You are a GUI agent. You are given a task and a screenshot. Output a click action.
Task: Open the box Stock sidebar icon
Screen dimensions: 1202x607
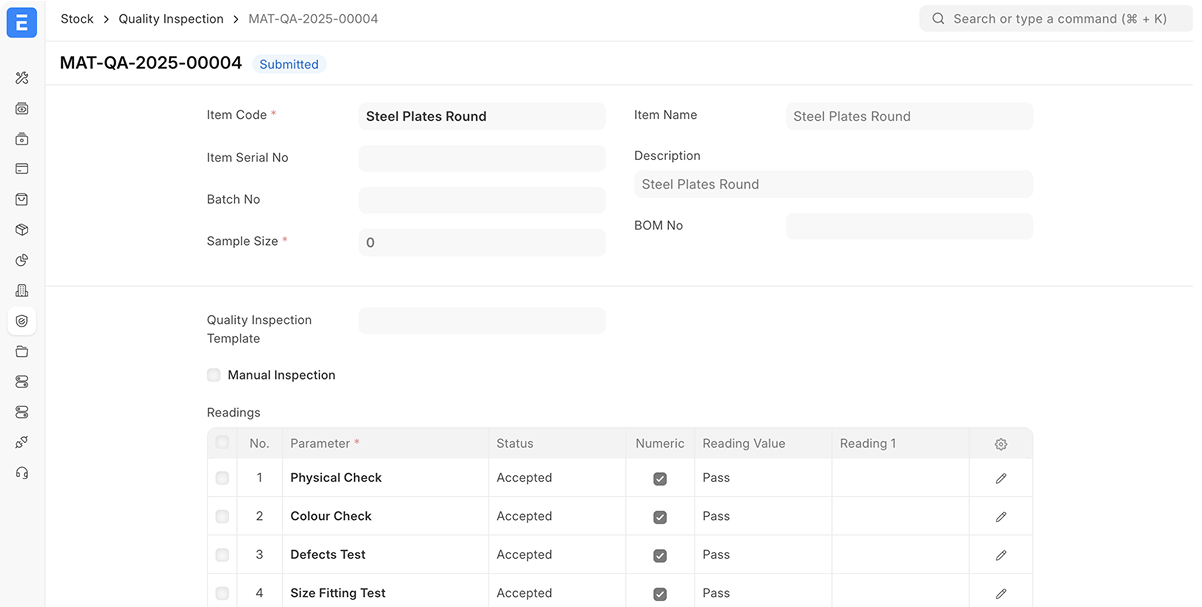[22, 230]
